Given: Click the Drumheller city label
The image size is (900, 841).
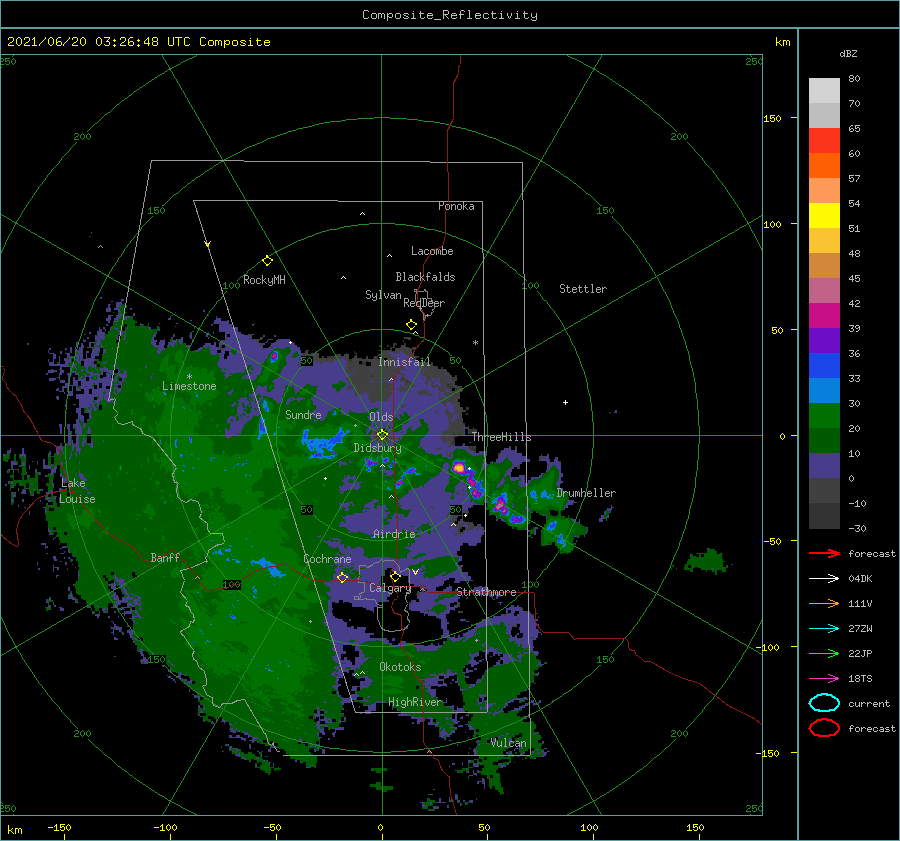Looking at the screenshot, I should pyautogui.click(x=586, y=493).
